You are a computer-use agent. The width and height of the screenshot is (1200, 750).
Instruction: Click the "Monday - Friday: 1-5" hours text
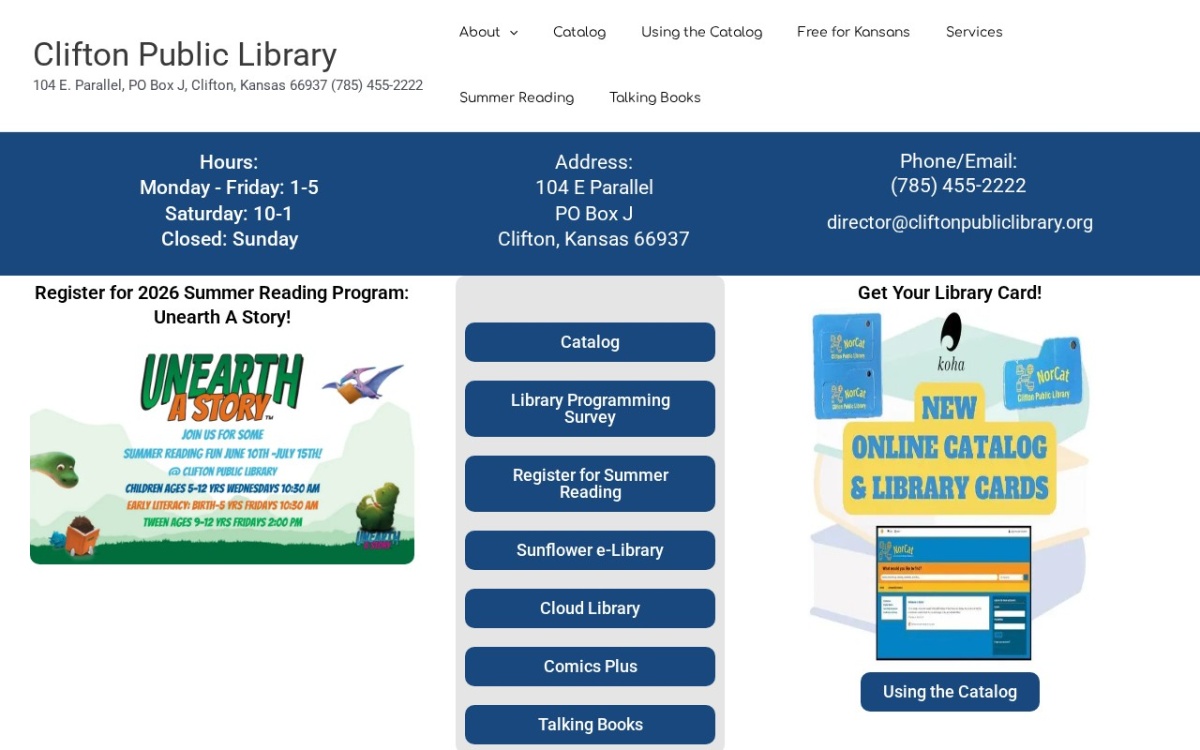click(x=229, y=187)
